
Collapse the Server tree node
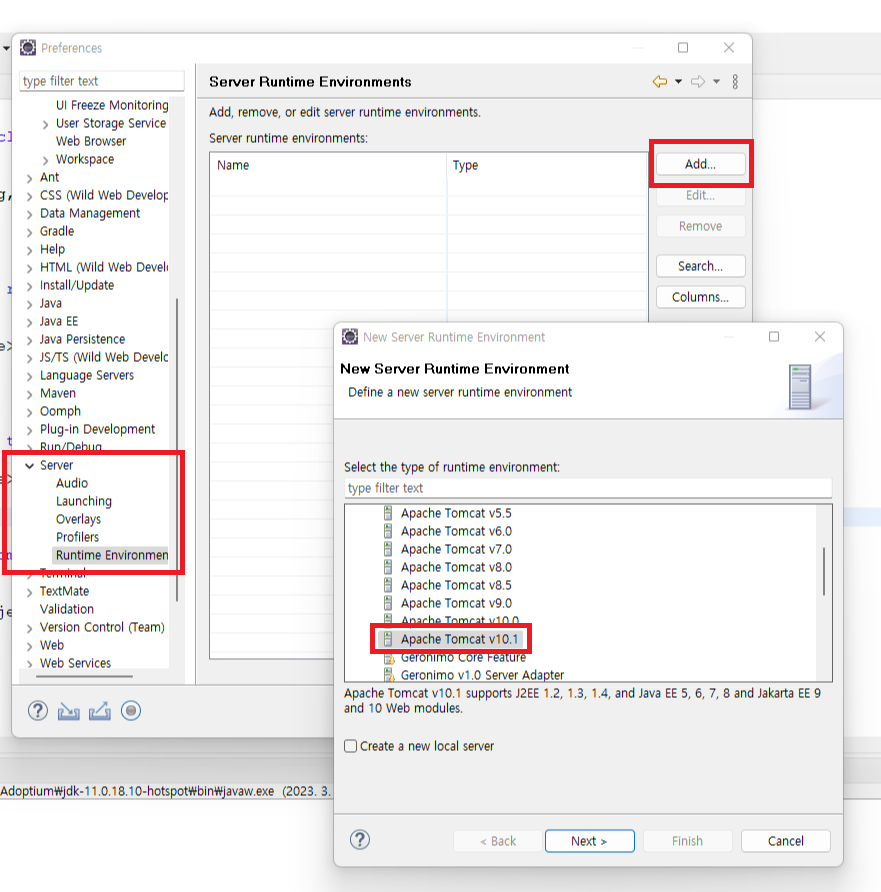point(30,465)
